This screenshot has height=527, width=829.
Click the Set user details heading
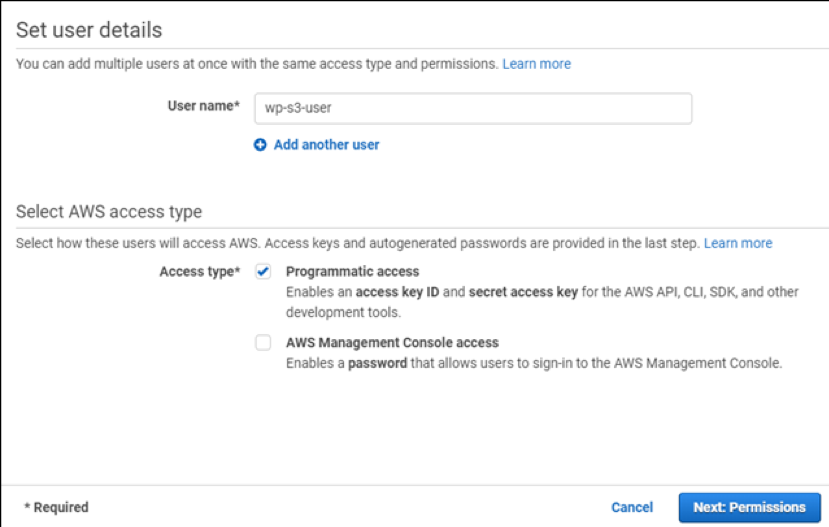(x=89, y=30)
